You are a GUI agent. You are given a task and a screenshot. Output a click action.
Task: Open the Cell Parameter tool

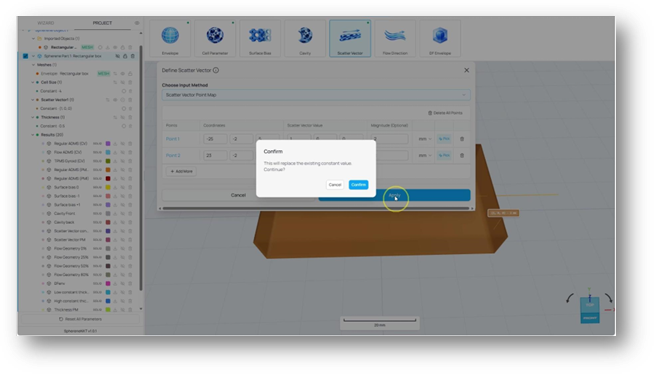[x=215, y=38]
